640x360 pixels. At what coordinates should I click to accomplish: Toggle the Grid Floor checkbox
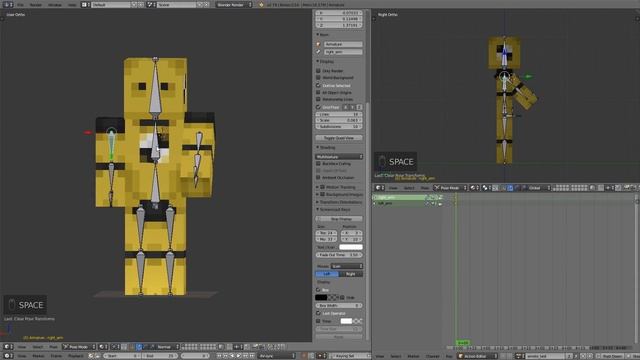318,107
